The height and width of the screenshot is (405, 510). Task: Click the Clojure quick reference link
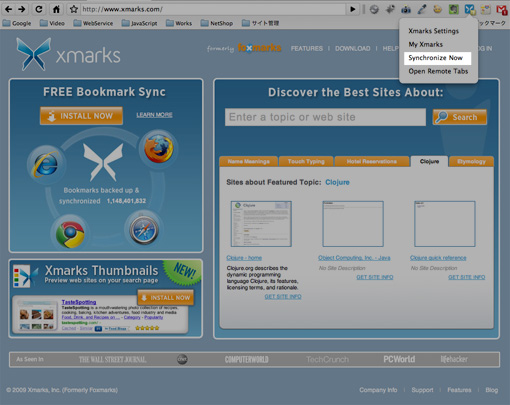[438, 258]
